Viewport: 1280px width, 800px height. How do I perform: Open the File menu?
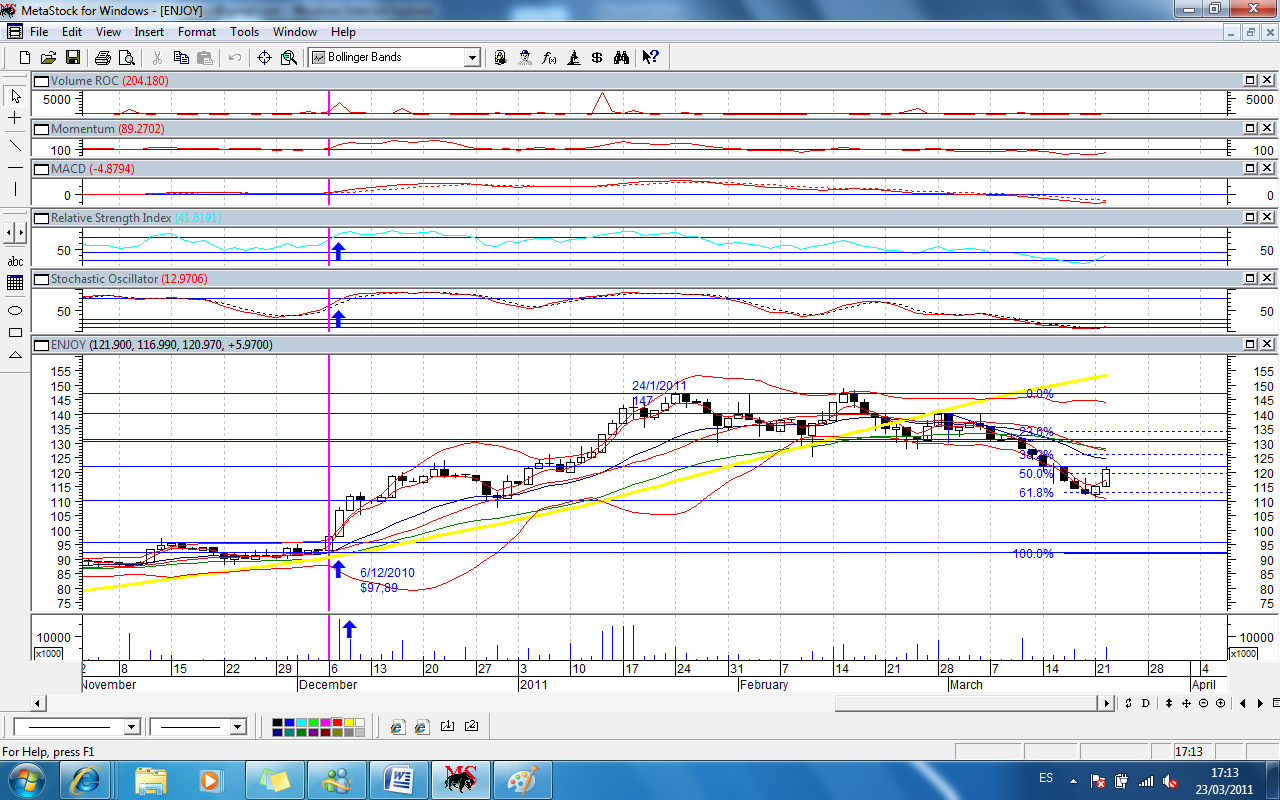coord(39,32)
